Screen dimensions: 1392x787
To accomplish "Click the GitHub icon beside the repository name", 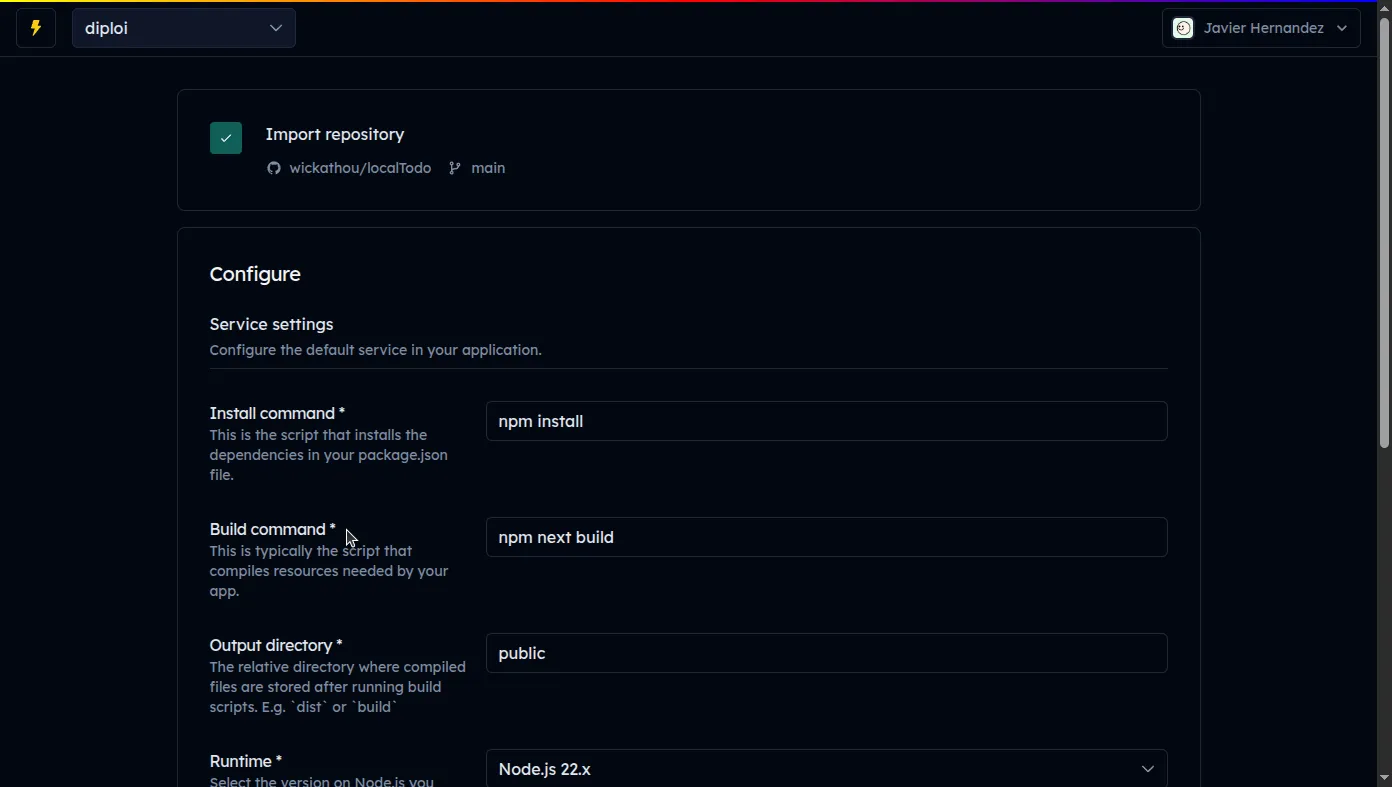I will 274,168.
